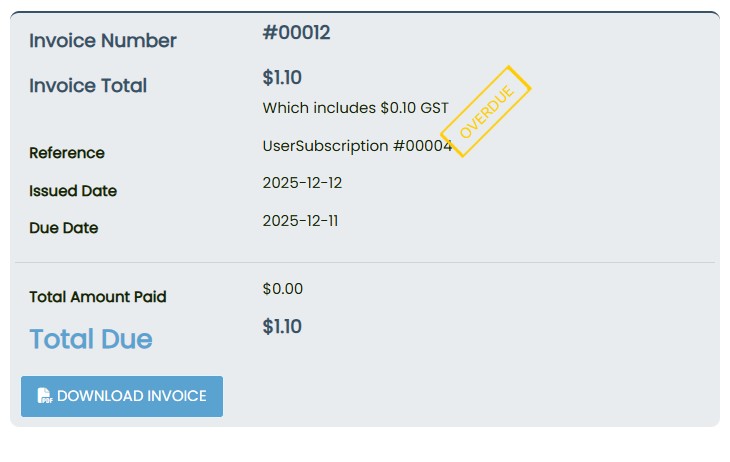Click the blue Total Due heading
The width and height of the screenshot is (730, 462).
pos(91,339)
